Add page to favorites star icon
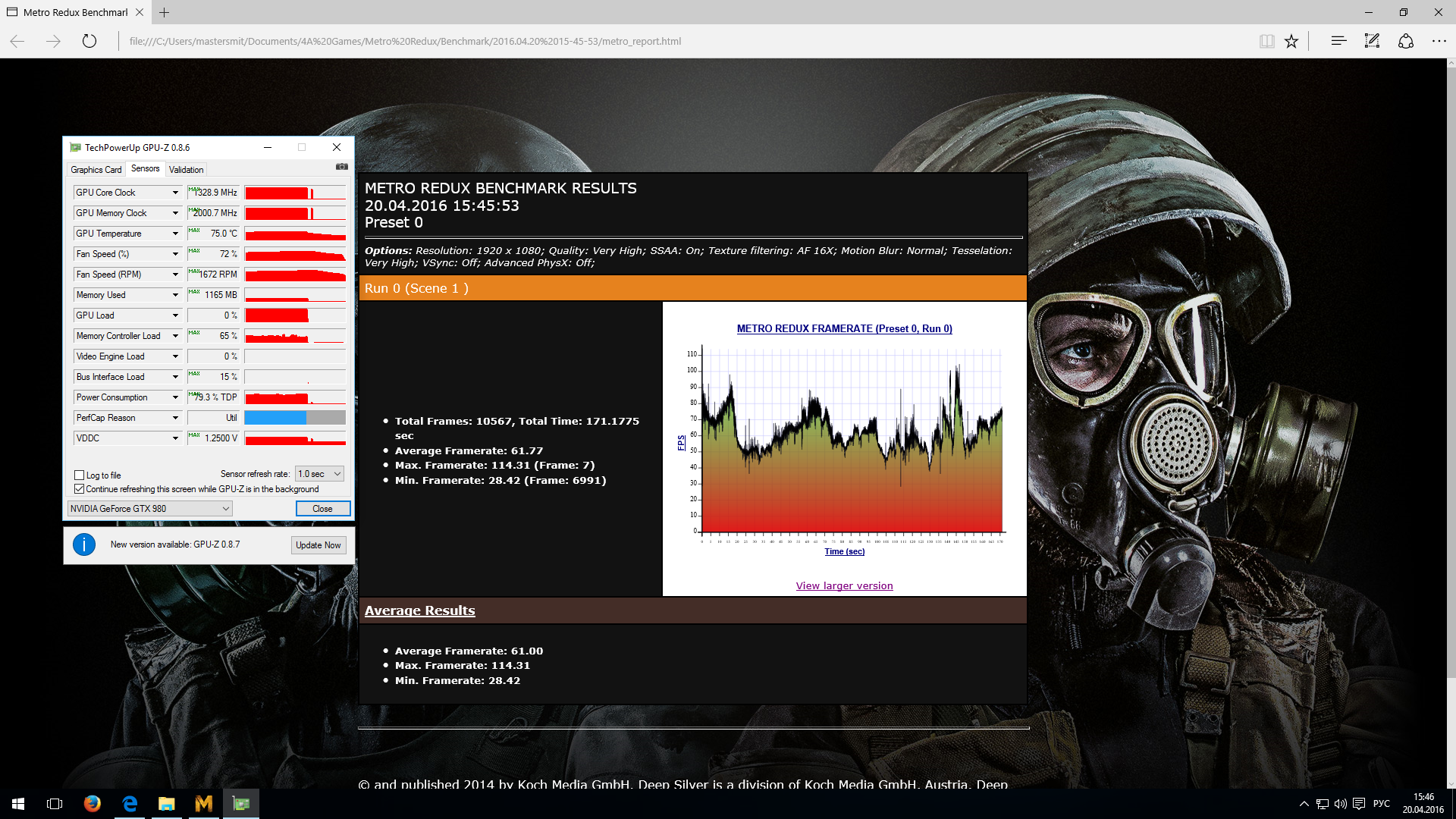Image resolution: width=1456 pixels, height=819 pixels. click(x=1291, y=41)
